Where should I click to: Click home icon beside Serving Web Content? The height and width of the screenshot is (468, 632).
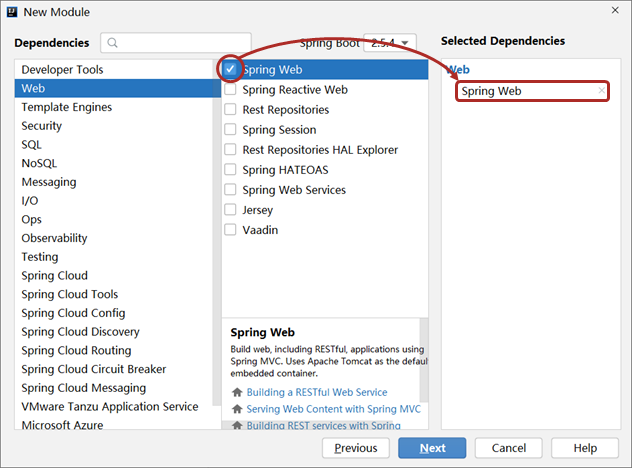237,409
